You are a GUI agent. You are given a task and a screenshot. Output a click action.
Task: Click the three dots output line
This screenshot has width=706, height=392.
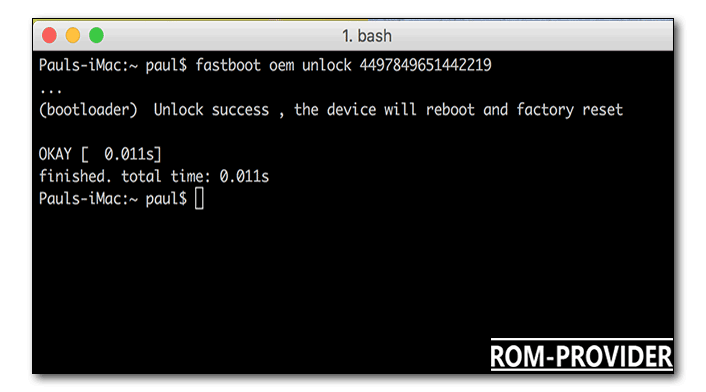[50, 91]
